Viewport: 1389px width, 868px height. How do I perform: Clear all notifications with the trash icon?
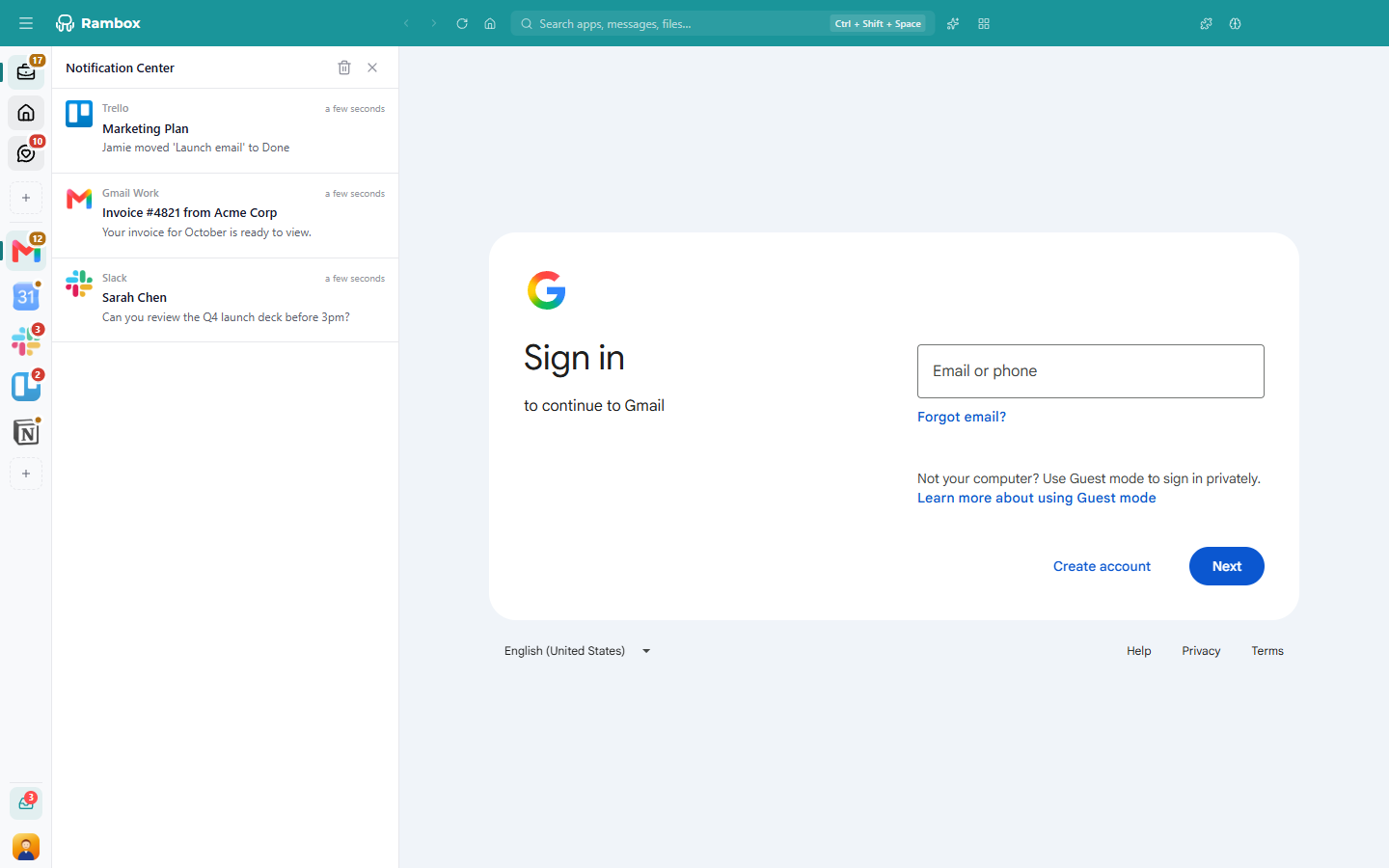[x=344, y=68]
